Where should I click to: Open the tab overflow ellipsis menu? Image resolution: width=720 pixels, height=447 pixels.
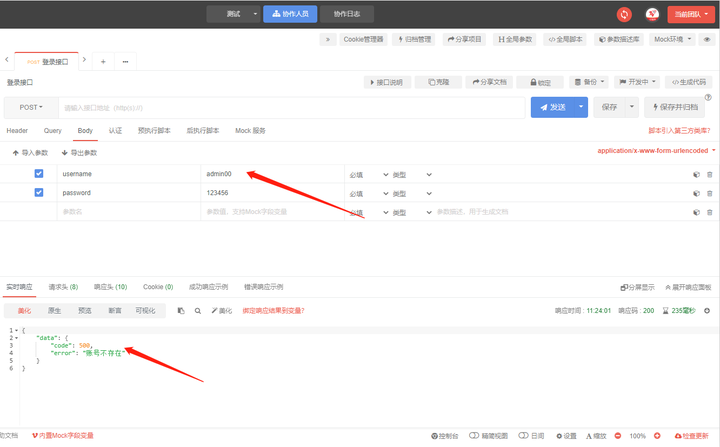(125, 62)
